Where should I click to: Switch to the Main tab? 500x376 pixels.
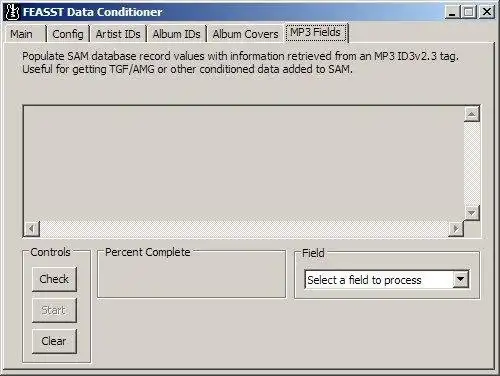(25, 34)
